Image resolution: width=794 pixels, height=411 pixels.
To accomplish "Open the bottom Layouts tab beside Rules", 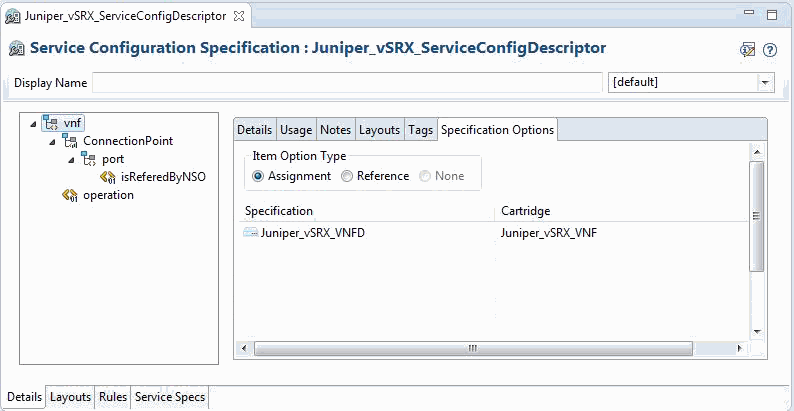I will pyautogui.click(x=70, y=397).
